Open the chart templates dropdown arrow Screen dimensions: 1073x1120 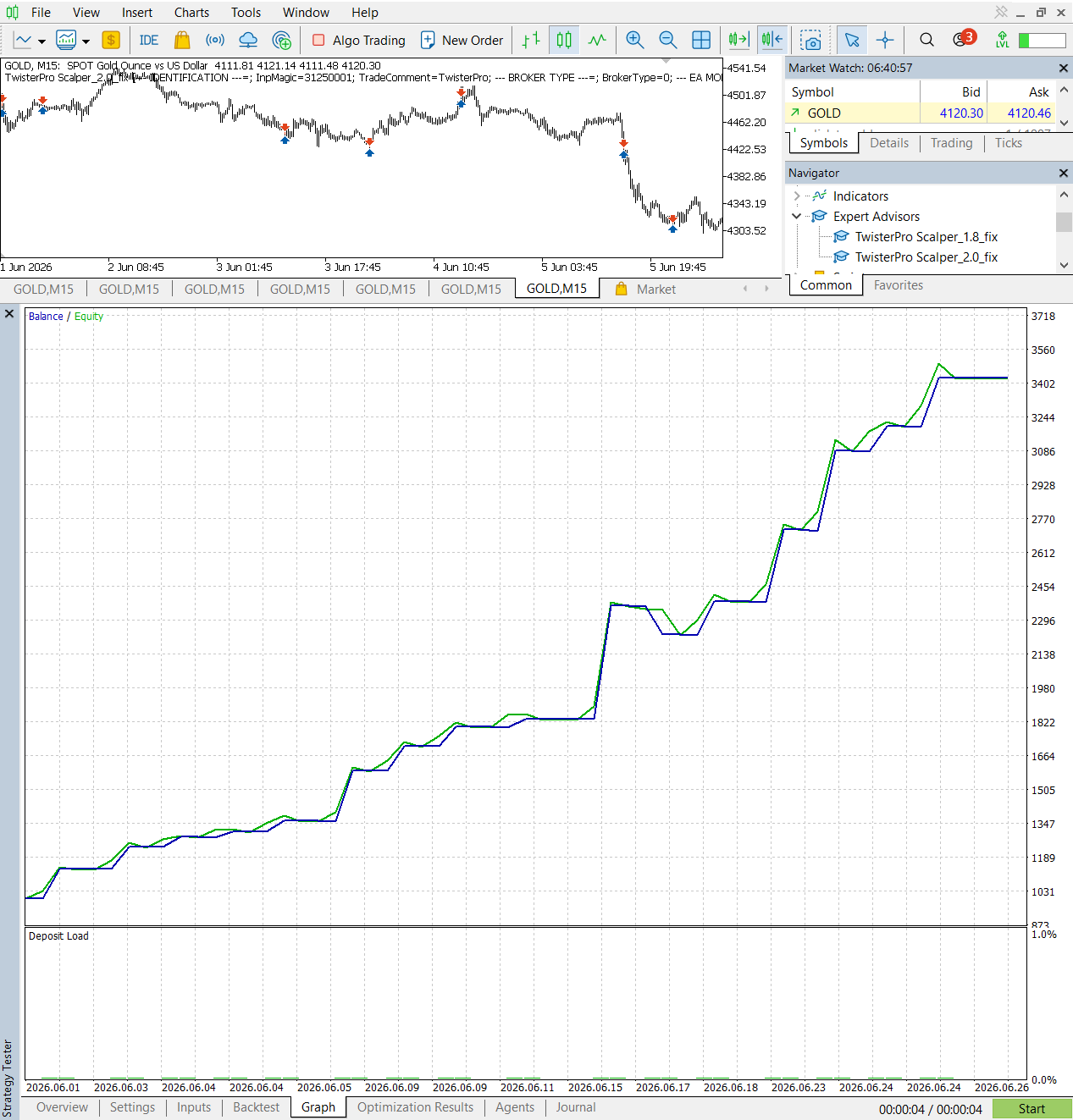tap(86, 41)
